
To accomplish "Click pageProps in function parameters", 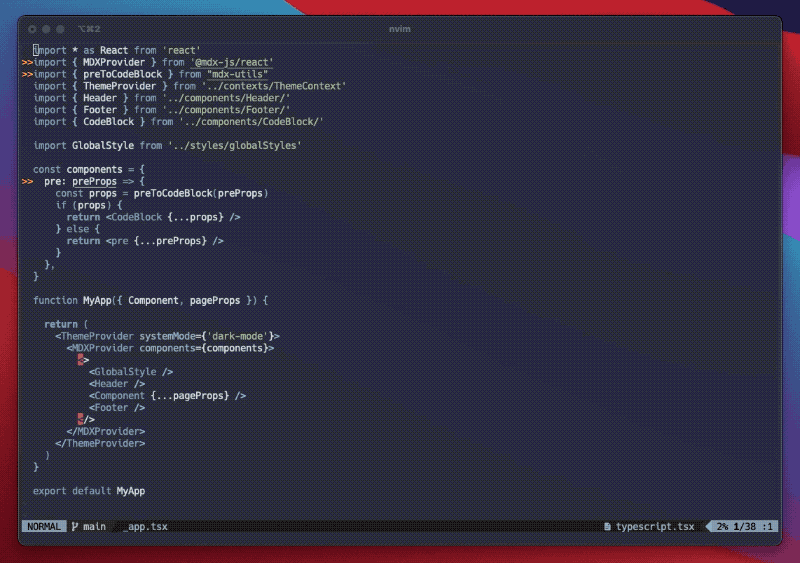I will tap(215, 301).
